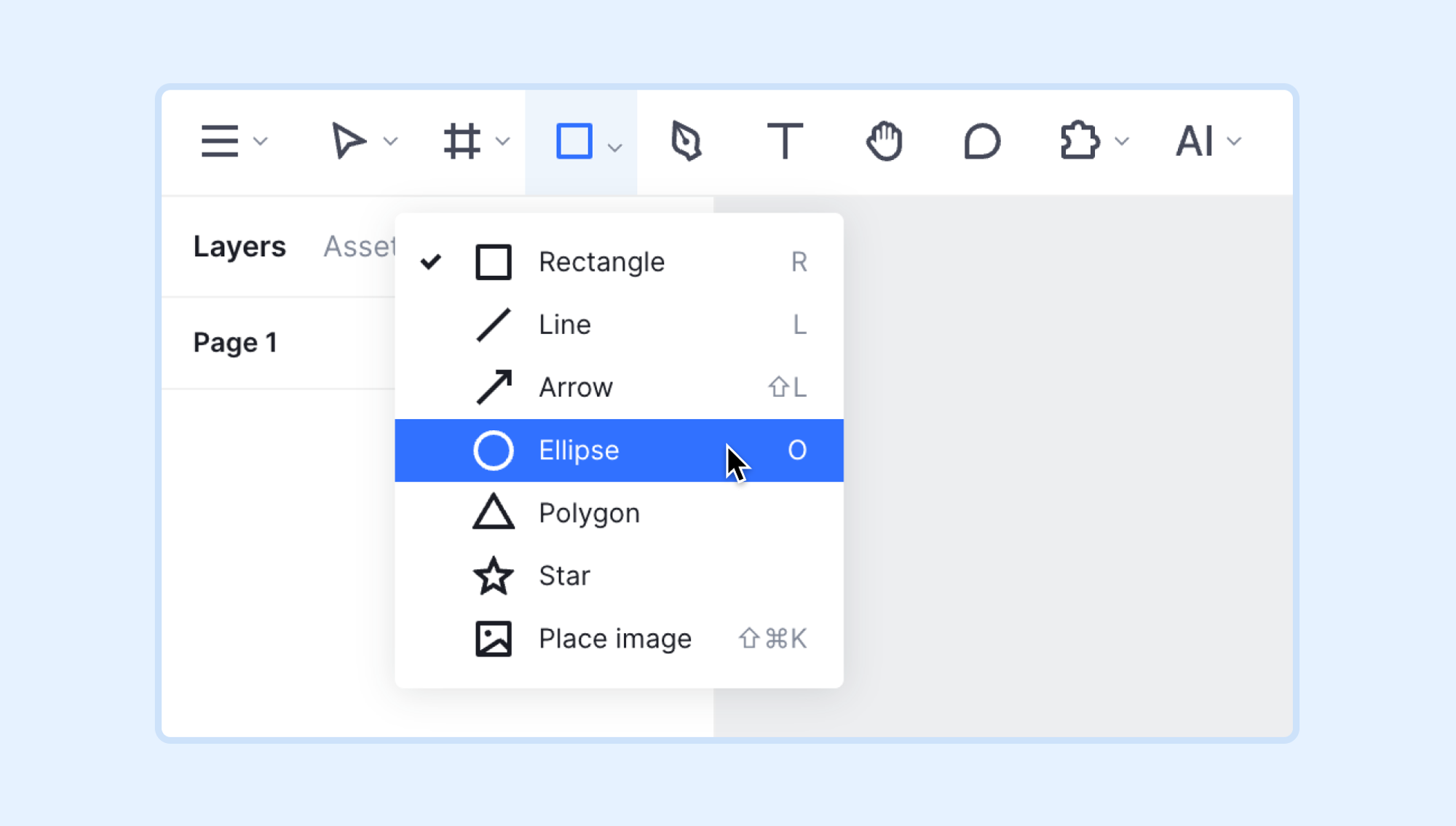Click the Page 1 tree item
The image size is (1456, 826).
[x=236, y=341]
